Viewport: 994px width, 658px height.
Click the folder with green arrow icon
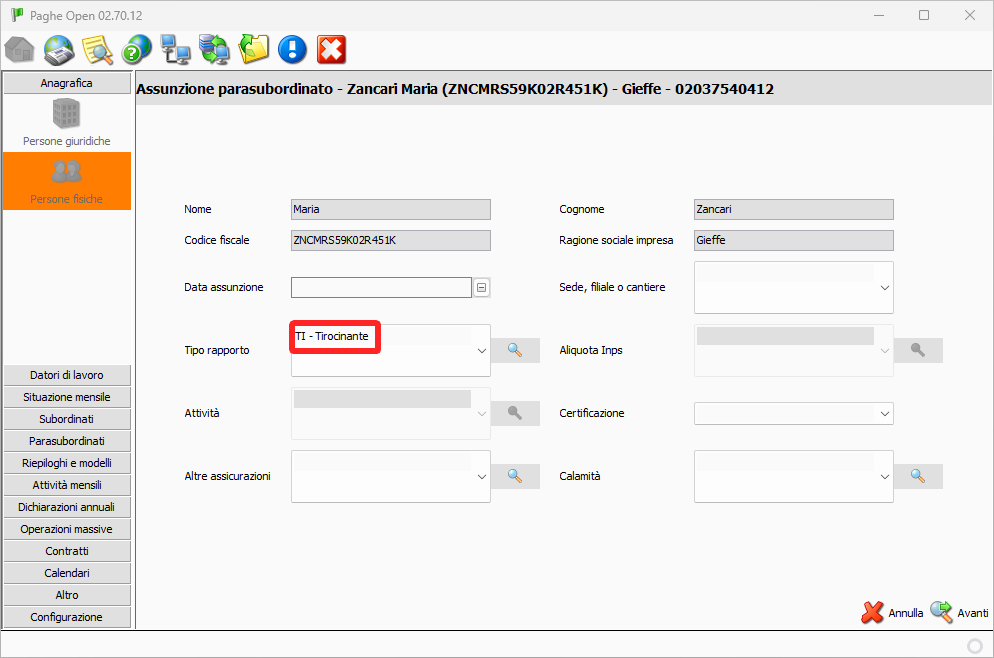tap(254, 49)
